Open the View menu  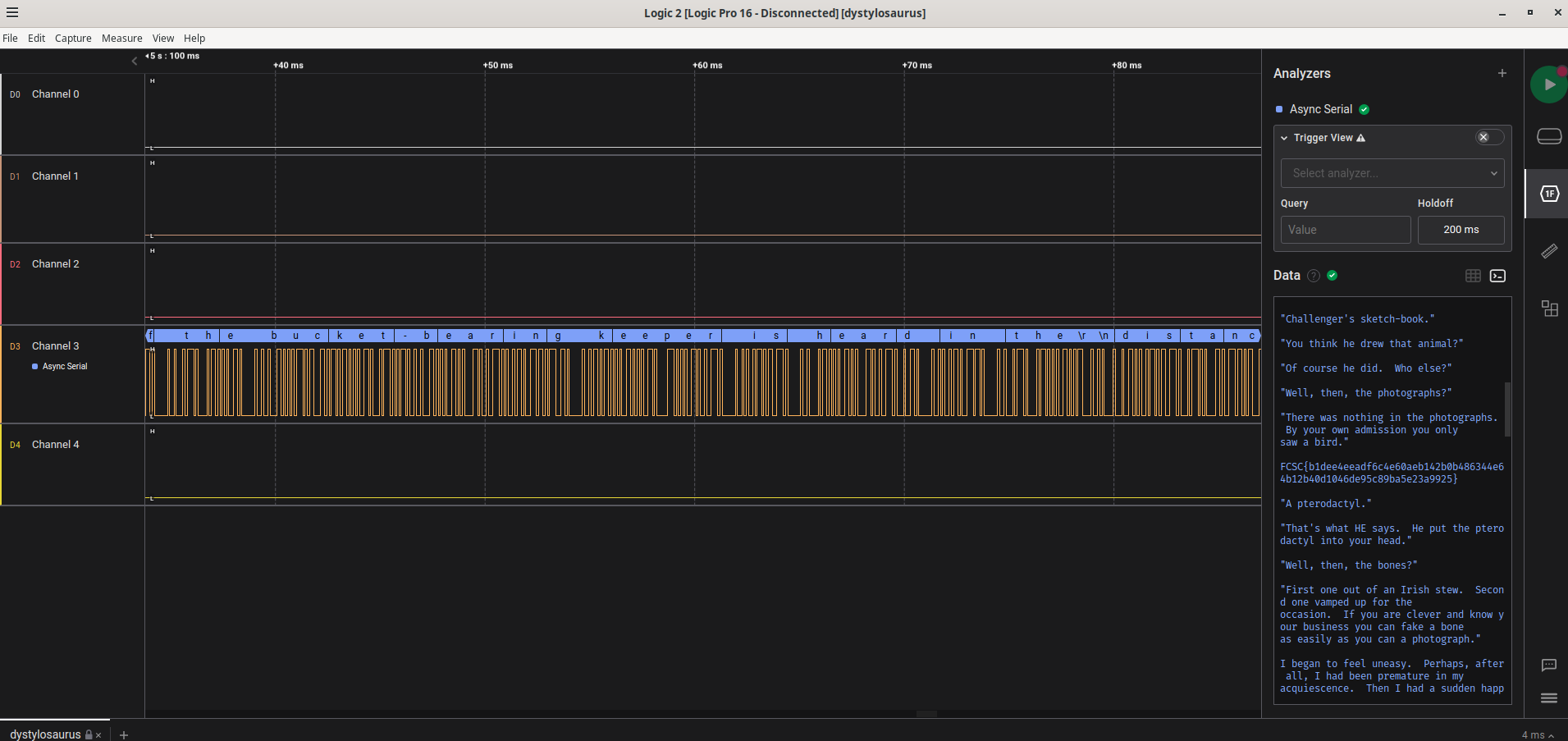(x=162, y=39)
